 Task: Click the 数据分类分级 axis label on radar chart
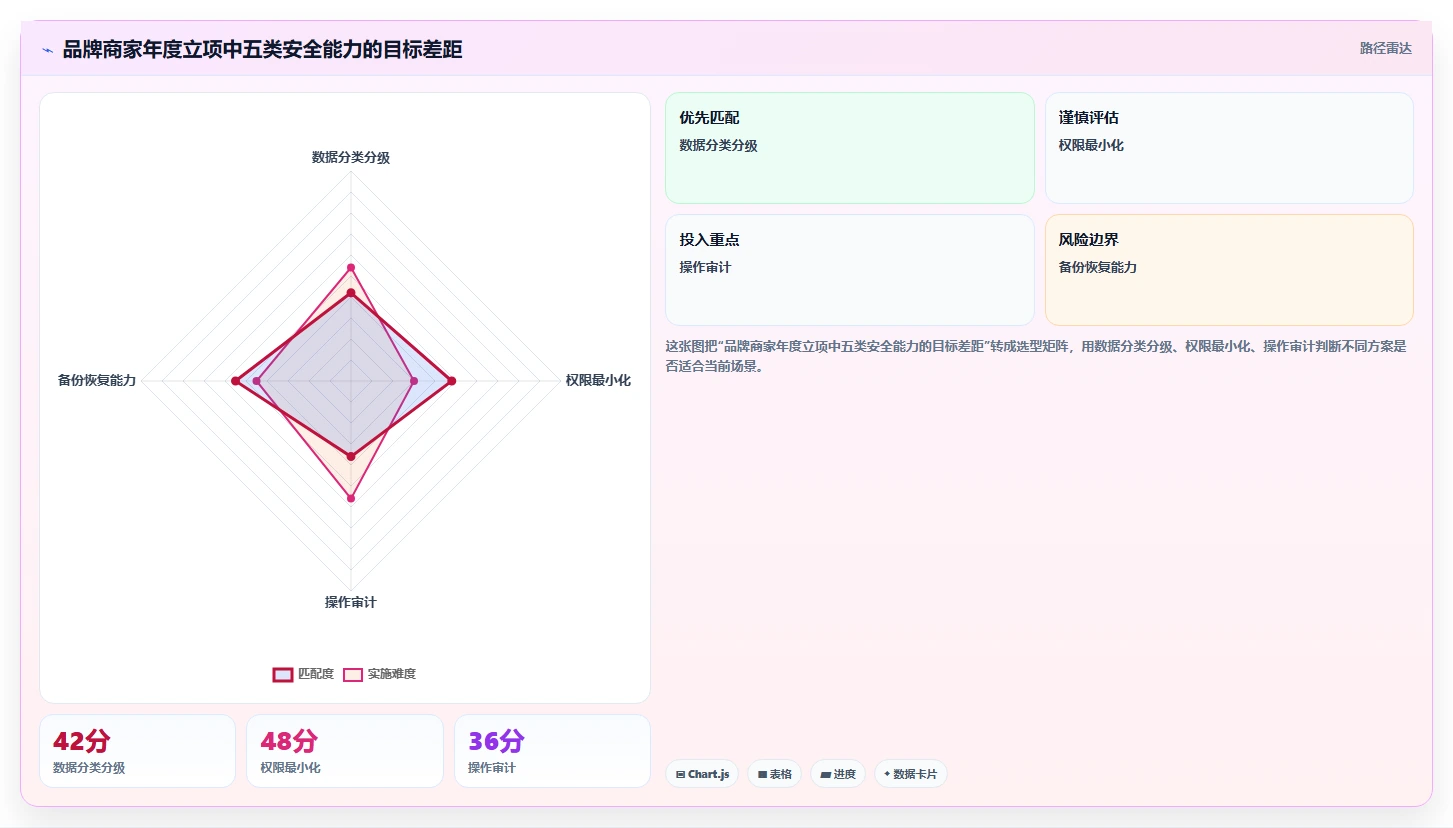pos(351,157)
